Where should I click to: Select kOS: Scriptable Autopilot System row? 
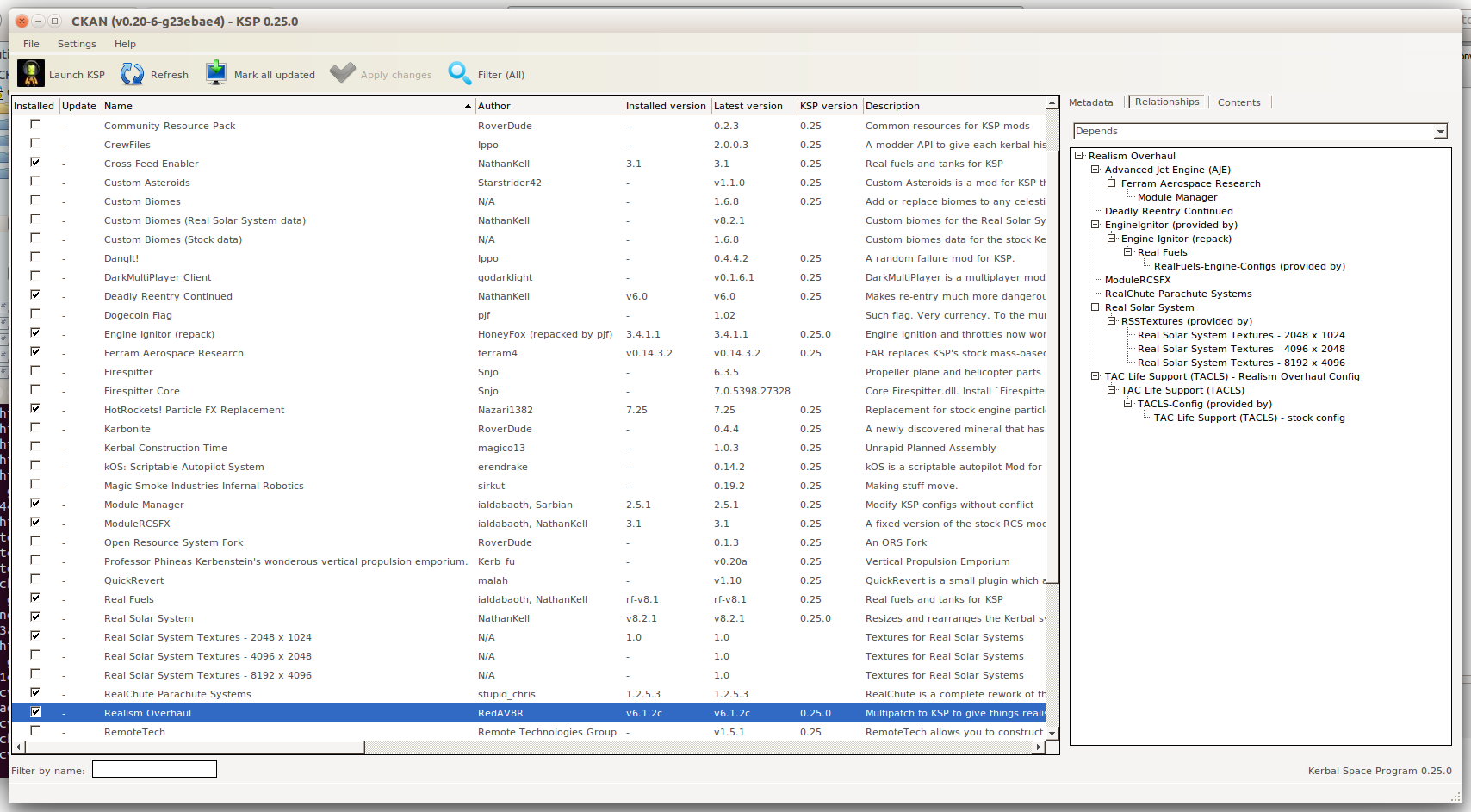(x=528, y=467)
